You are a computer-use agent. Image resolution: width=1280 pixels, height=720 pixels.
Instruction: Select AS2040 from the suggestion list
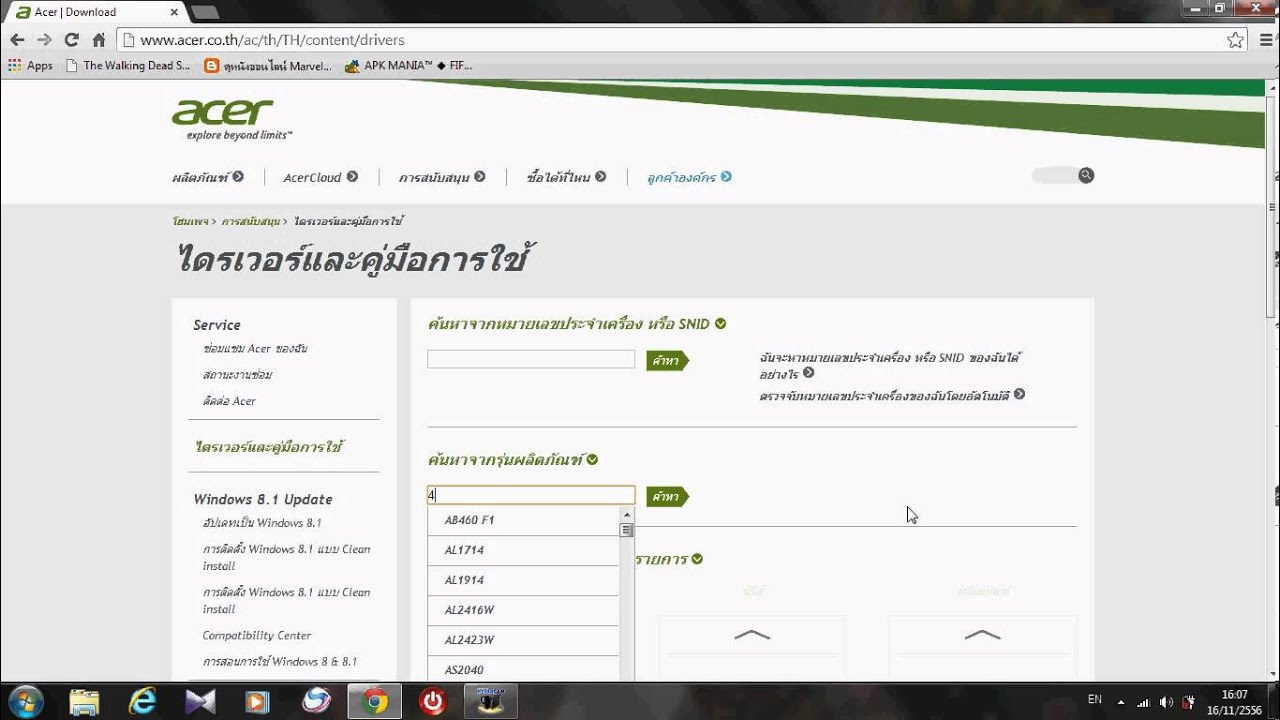click(523, 669)
